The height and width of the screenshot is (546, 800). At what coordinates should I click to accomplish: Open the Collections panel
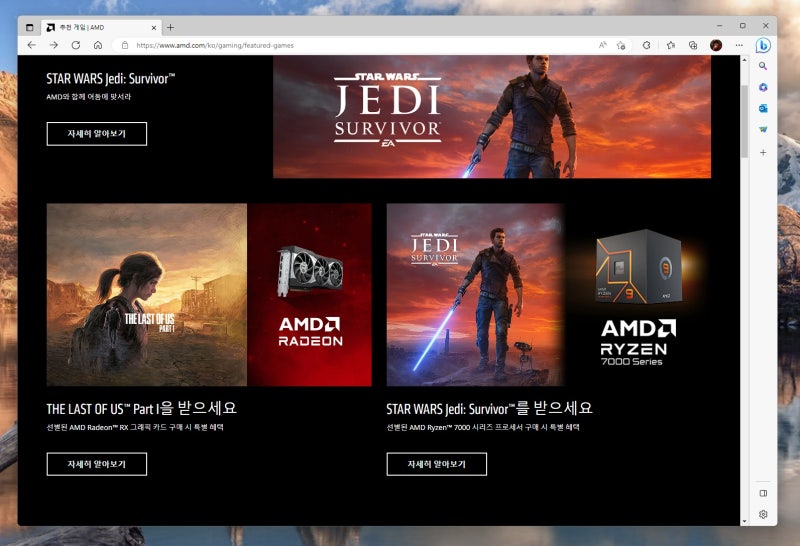(x=693, y=45)
